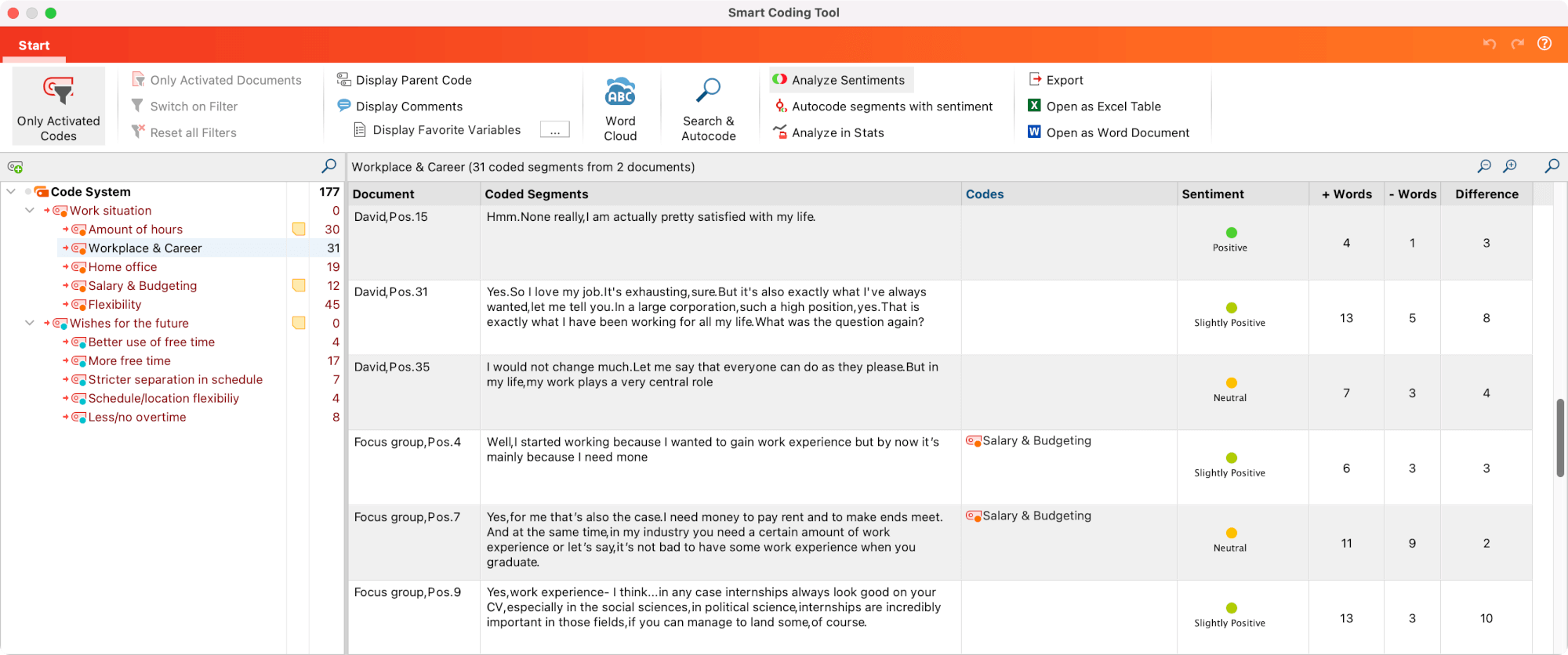Collapse the Wishes for the future group

click(30, 324)
